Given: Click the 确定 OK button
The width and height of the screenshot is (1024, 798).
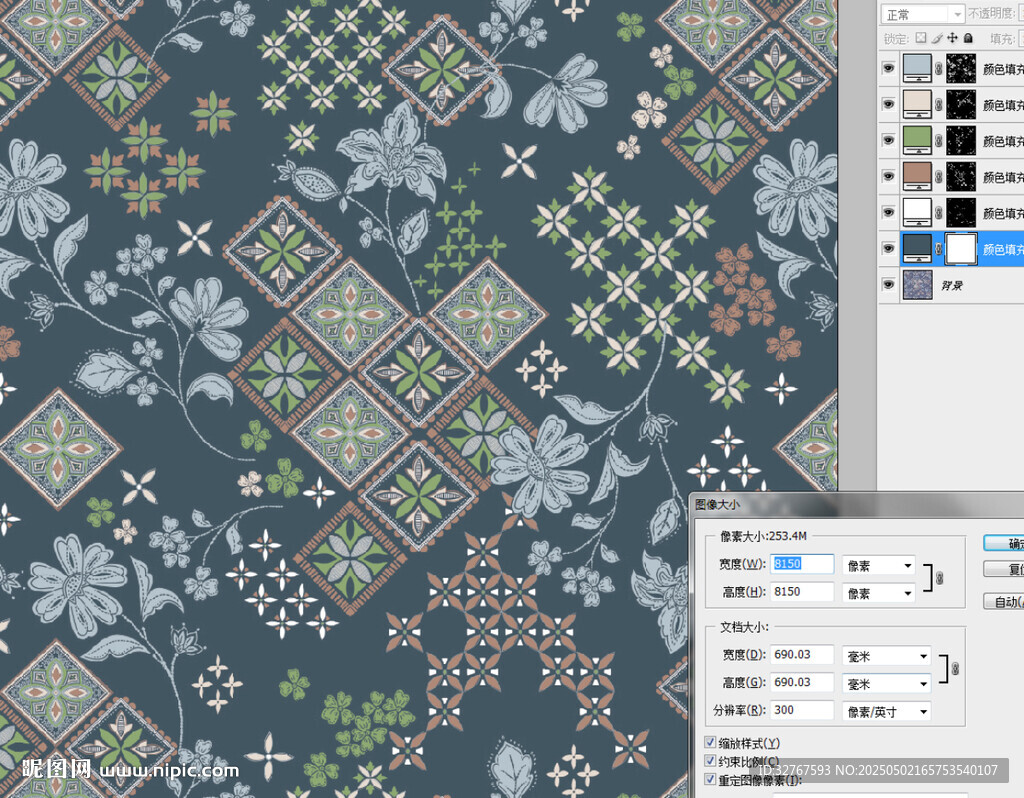Looking at the screenshot, I should pyautogui.click(x=1003, y=543).
